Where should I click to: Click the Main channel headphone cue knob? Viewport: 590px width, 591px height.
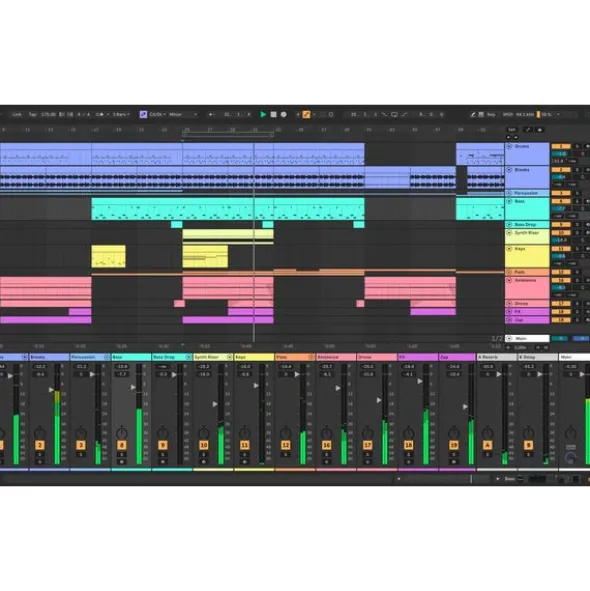[570, 458]
